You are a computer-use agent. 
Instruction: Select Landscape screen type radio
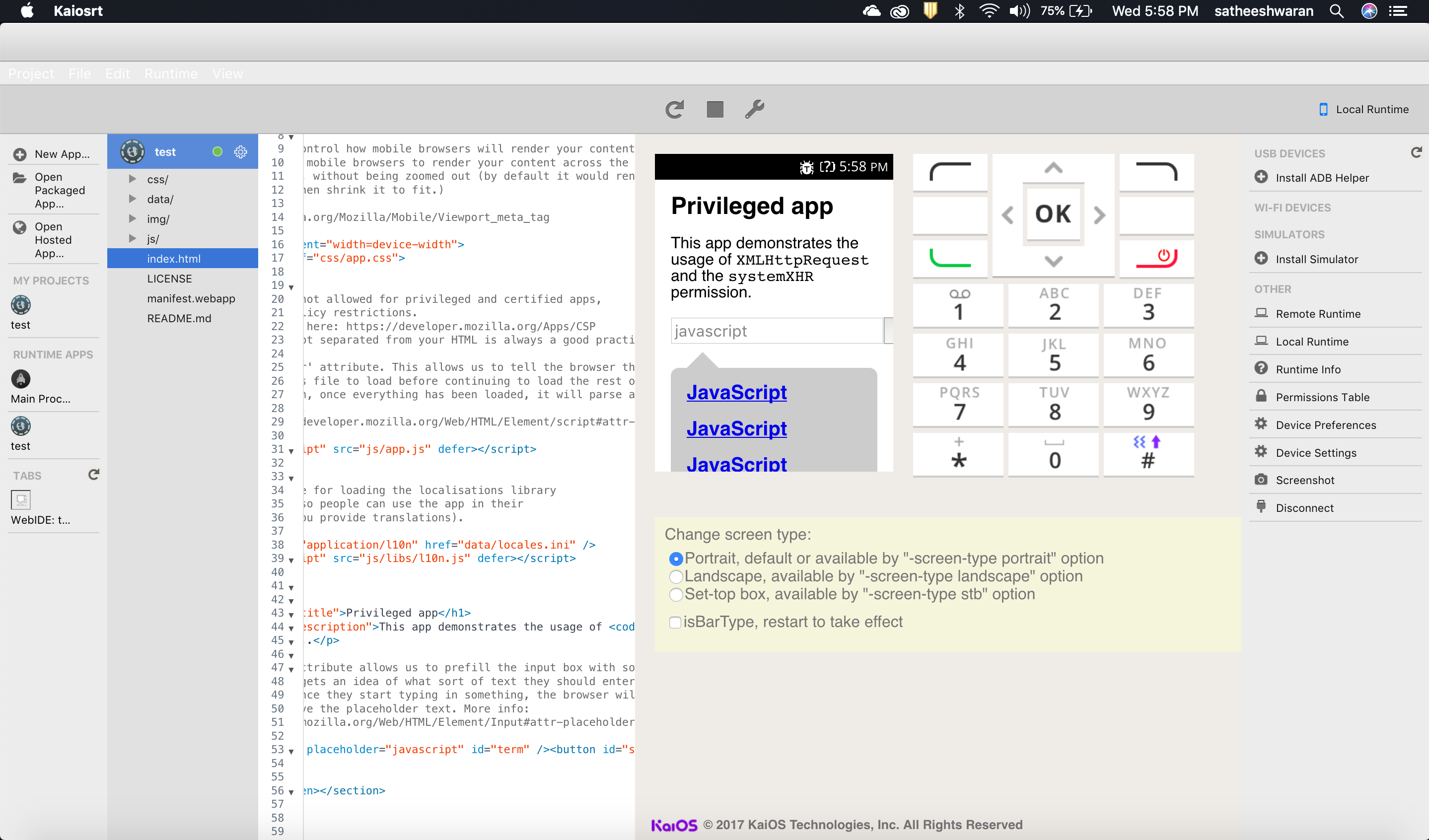(675, 577)
